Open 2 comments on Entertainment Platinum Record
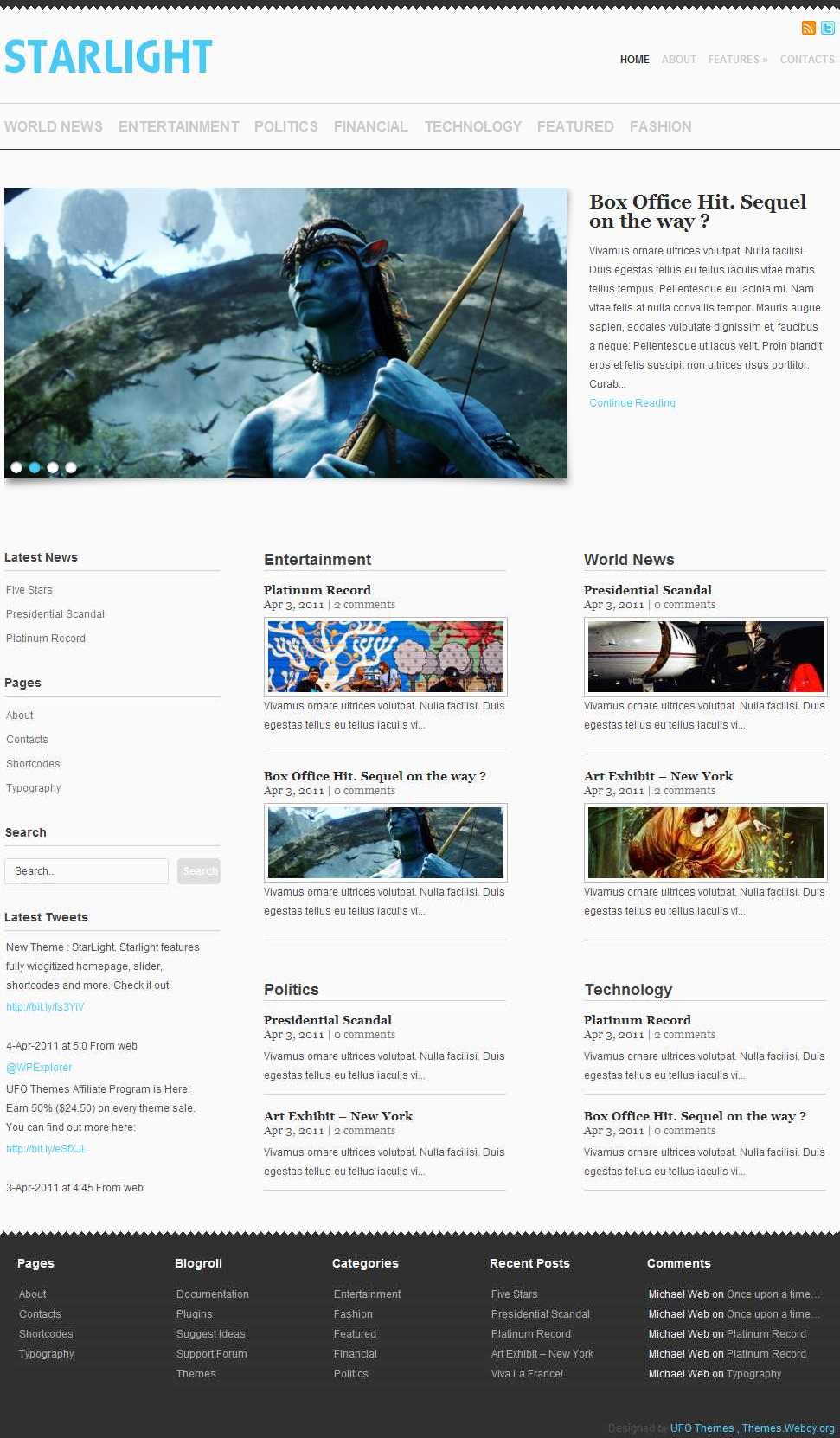 pyautogui.click(x=365, y=605)
